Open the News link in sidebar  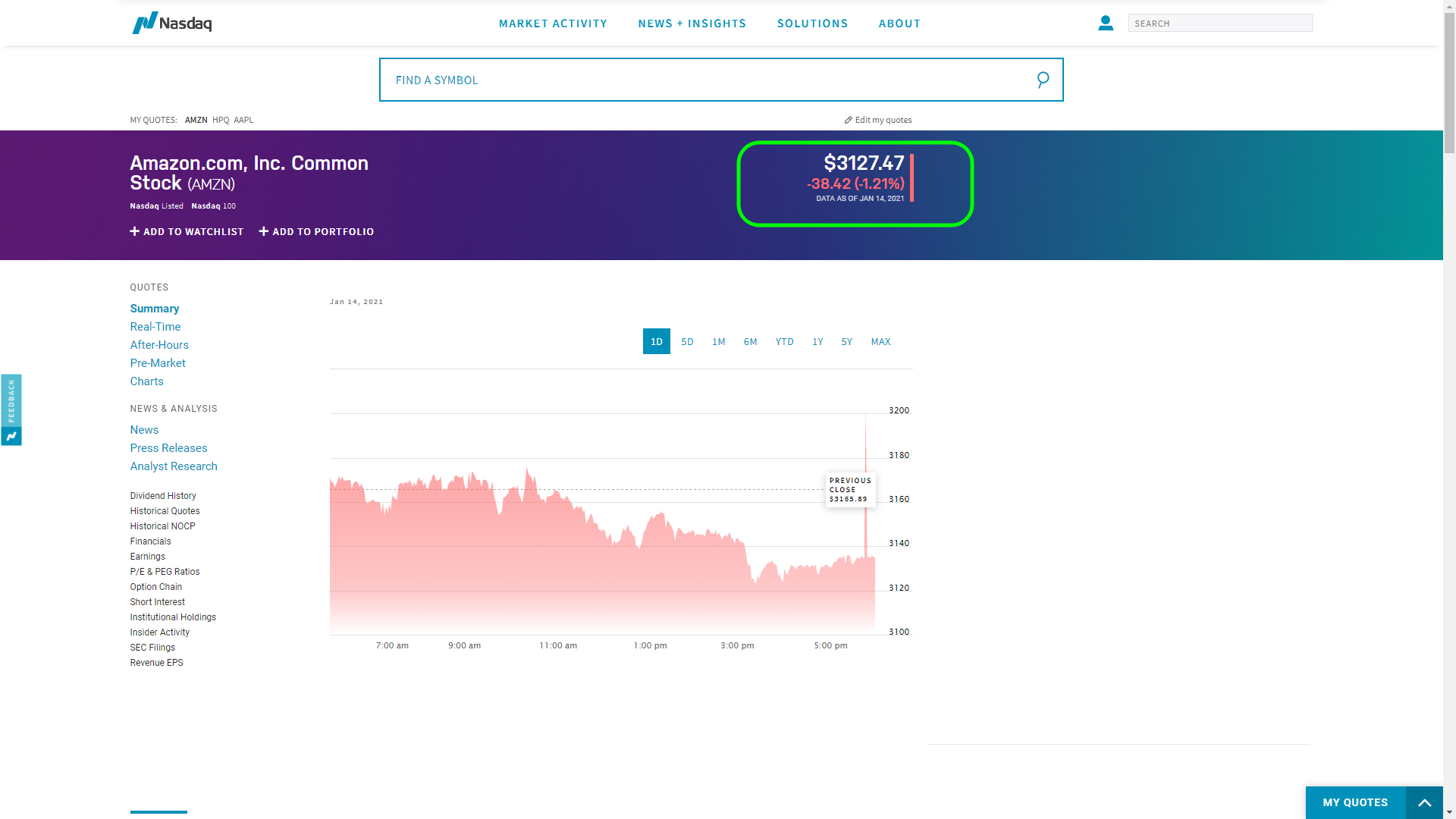144,430
